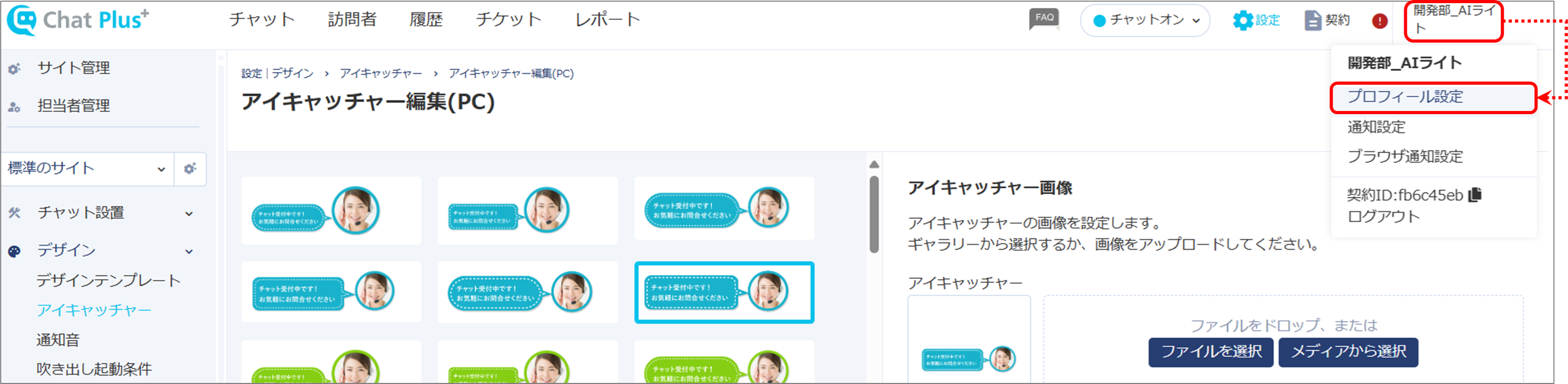Click the settings gear icon in header

1242,21
